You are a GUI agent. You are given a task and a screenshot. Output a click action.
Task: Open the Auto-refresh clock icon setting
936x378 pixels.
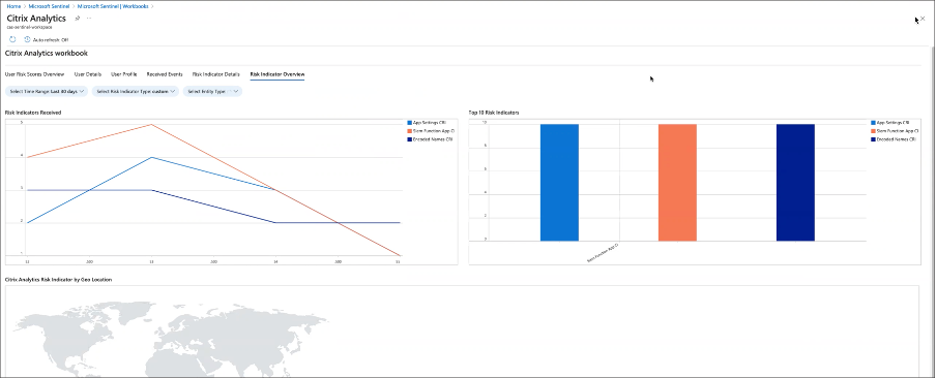27,39
